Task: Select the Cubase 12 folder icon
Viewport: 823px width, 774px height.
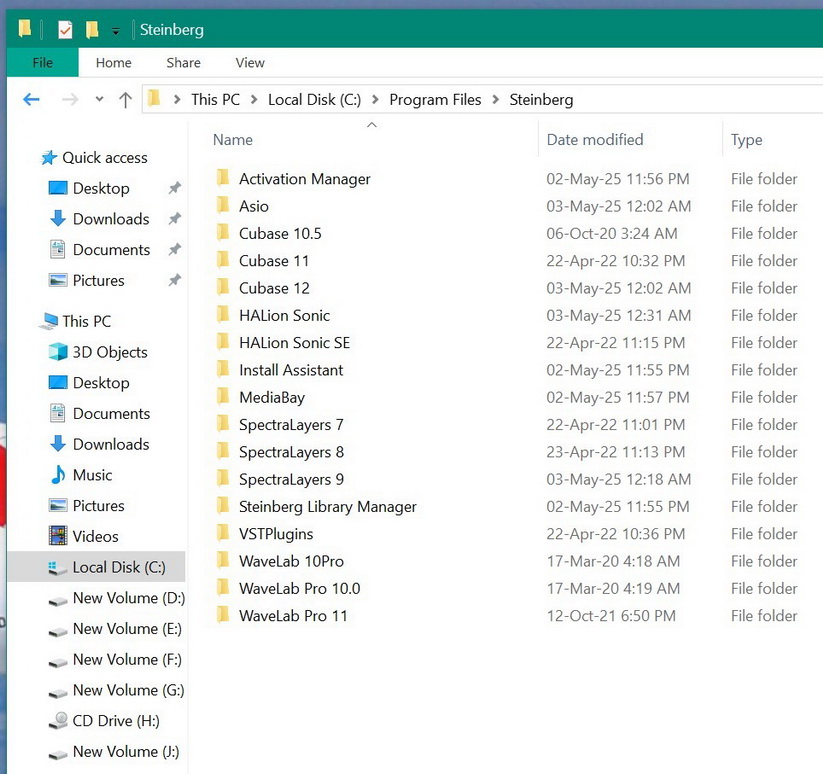Action: 223,287
